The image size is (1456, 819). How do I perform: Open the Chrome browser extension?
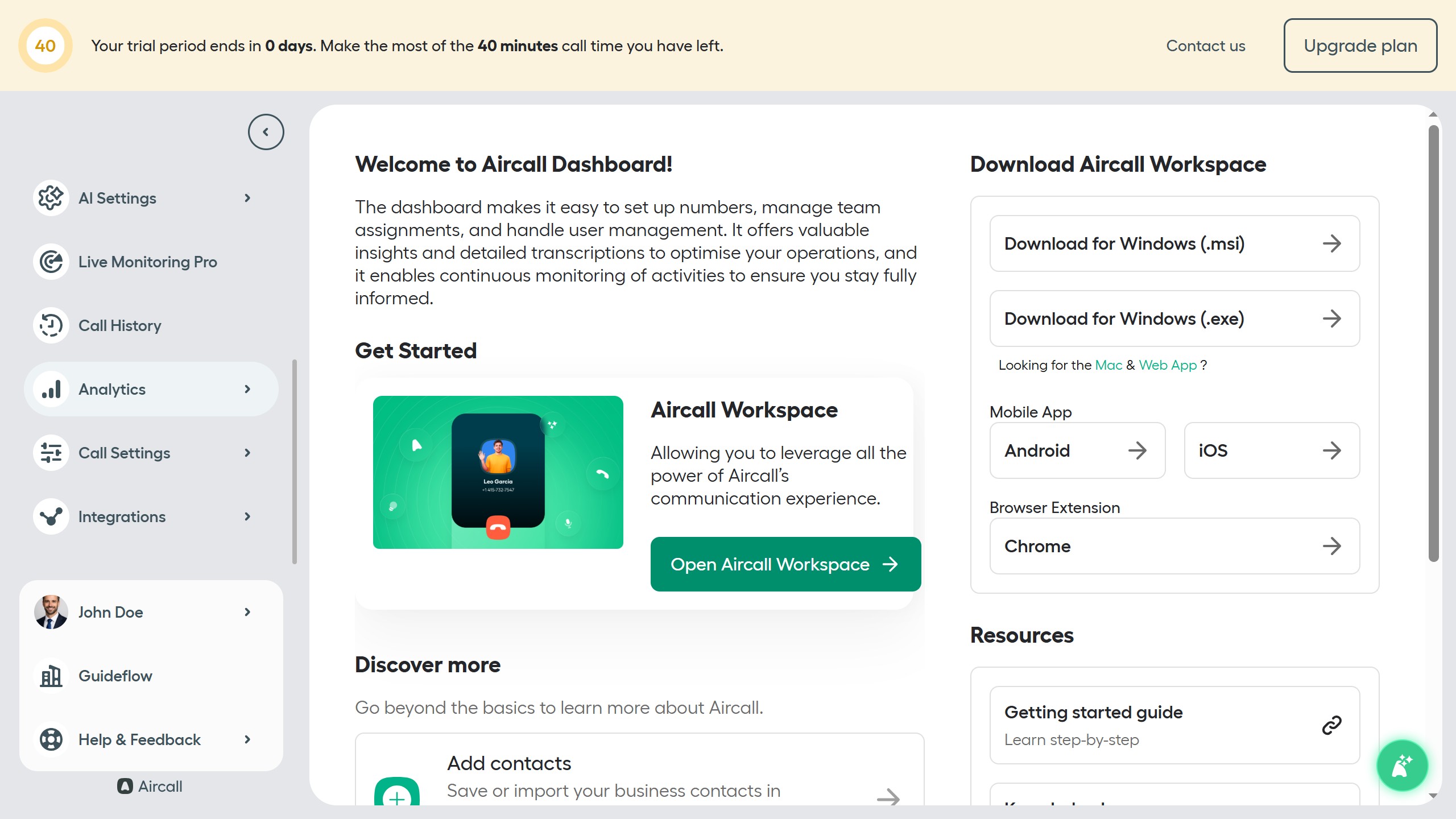point(1174,546)
